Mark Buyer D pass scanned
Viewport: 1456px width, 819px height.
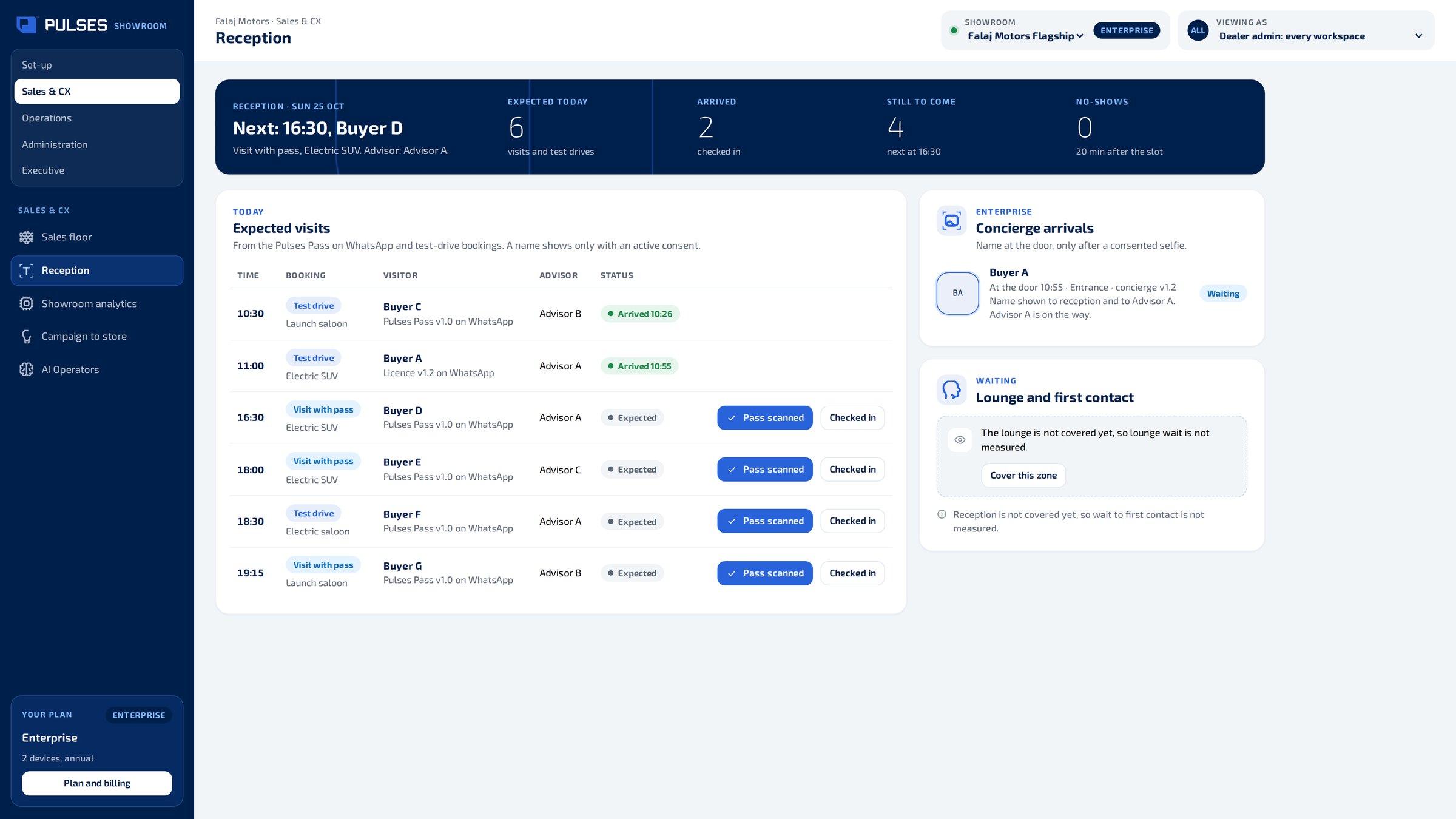[764, 418]
